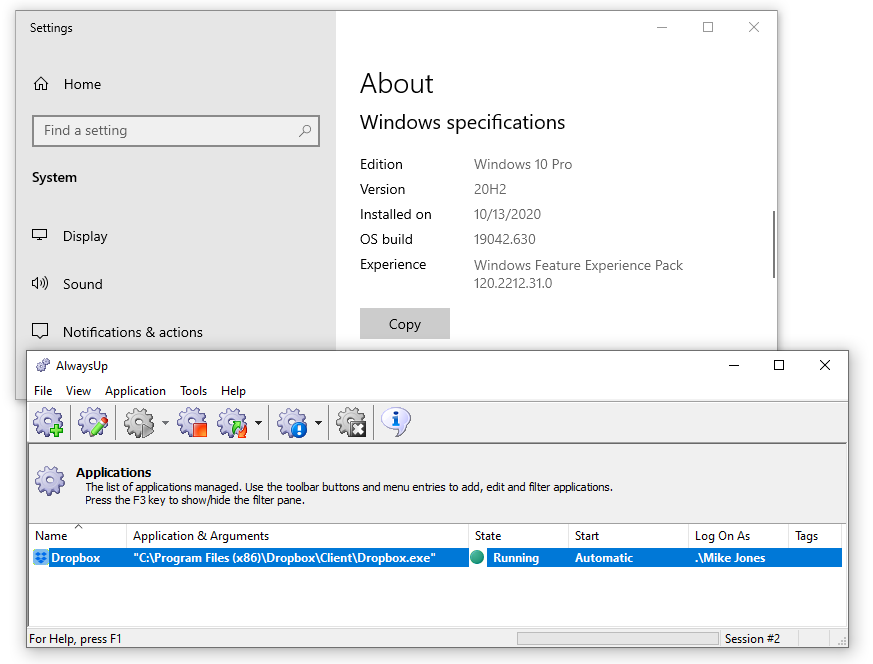This screenshot has height=664, width=873.
Task: Click the Sound speaker icon
Action: coord(40,283)
